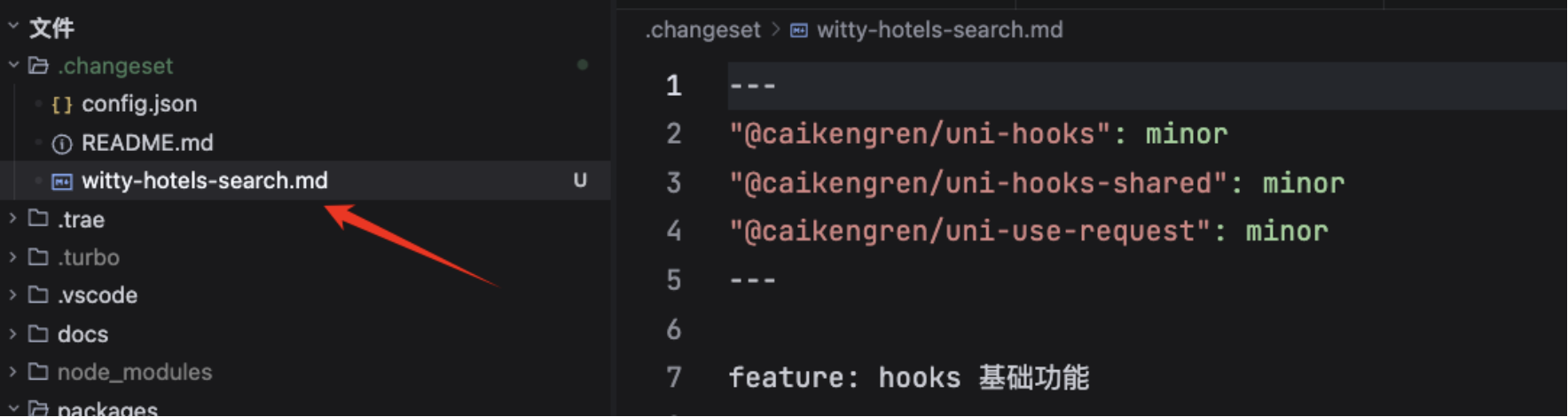Open README.md from the explorer
Screen dimensions: 1568x417
(147, 143)
